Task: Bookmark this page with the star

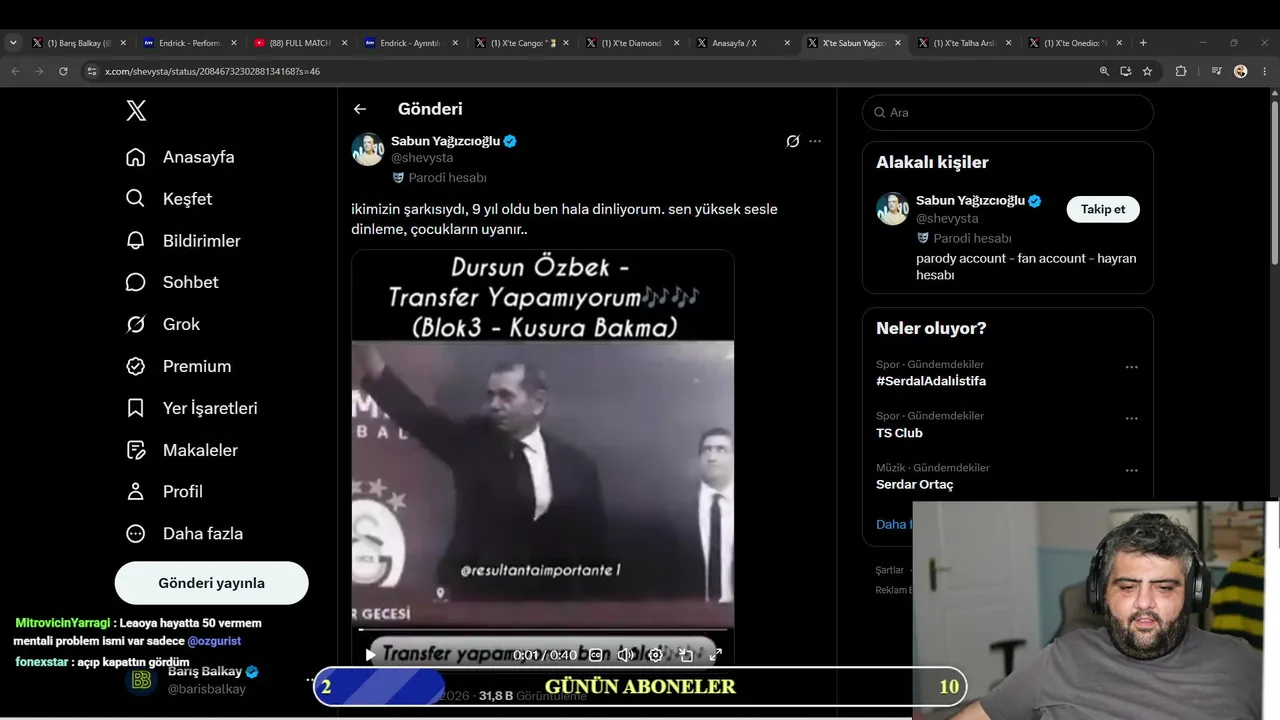Action: click(1147, 71)
